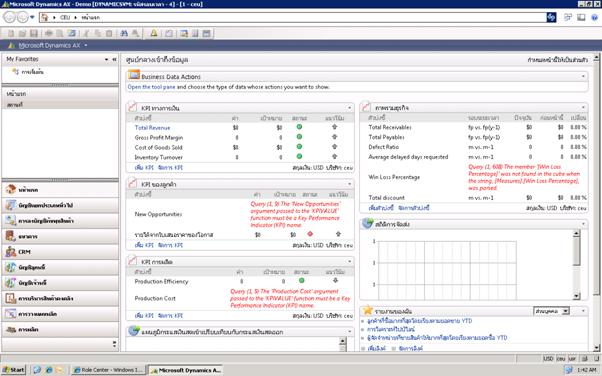Click the green status circle in Production Efficiency row
602x376 pixels.
click(302, 281)
